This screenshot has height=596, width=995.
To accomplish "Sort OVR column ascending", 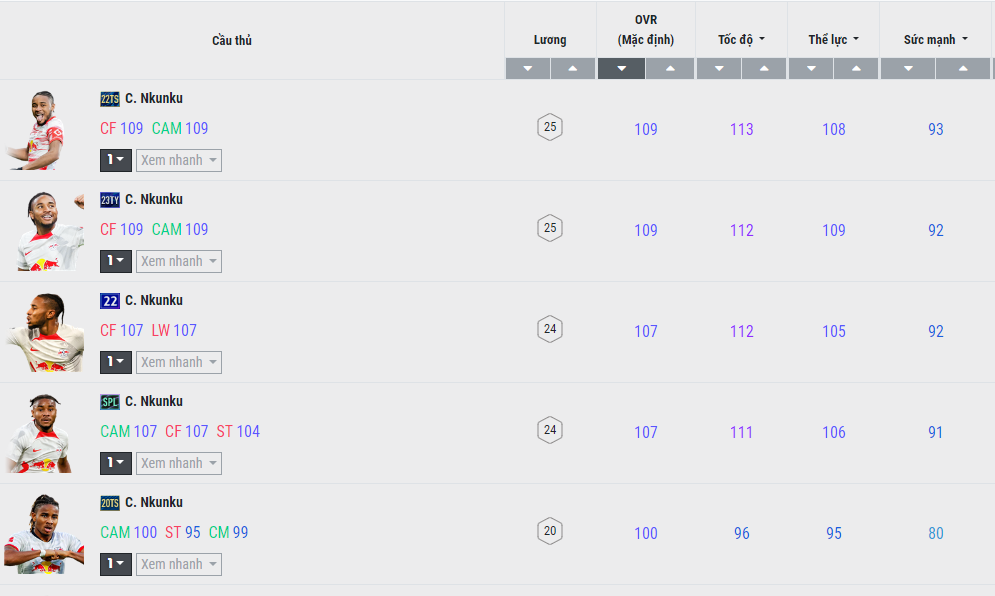I will pyautogui.click(x=670, y=69).
